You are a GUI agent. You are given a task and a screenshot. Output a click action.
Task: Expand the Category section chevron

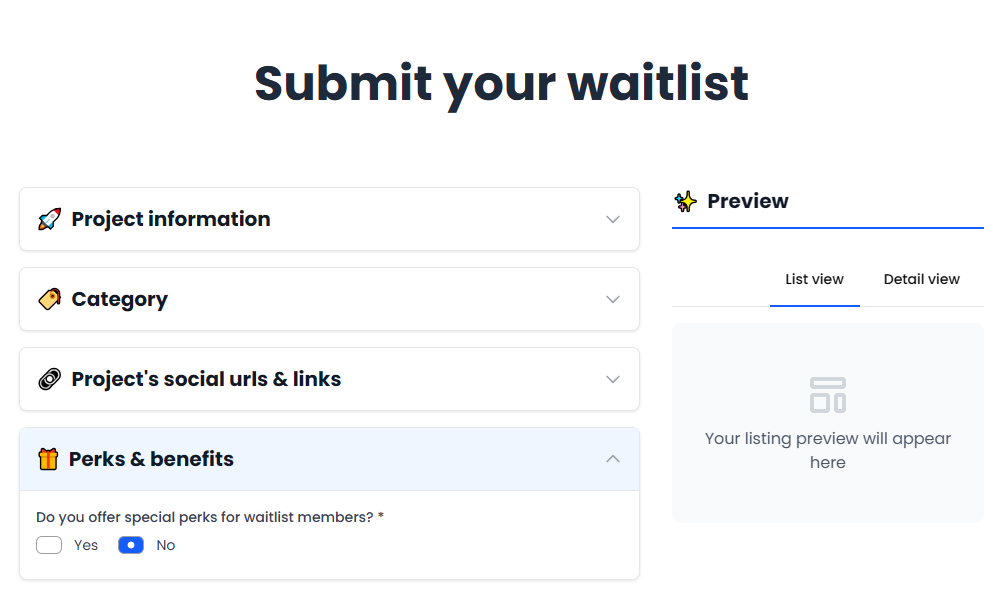[x=613, y=299]
